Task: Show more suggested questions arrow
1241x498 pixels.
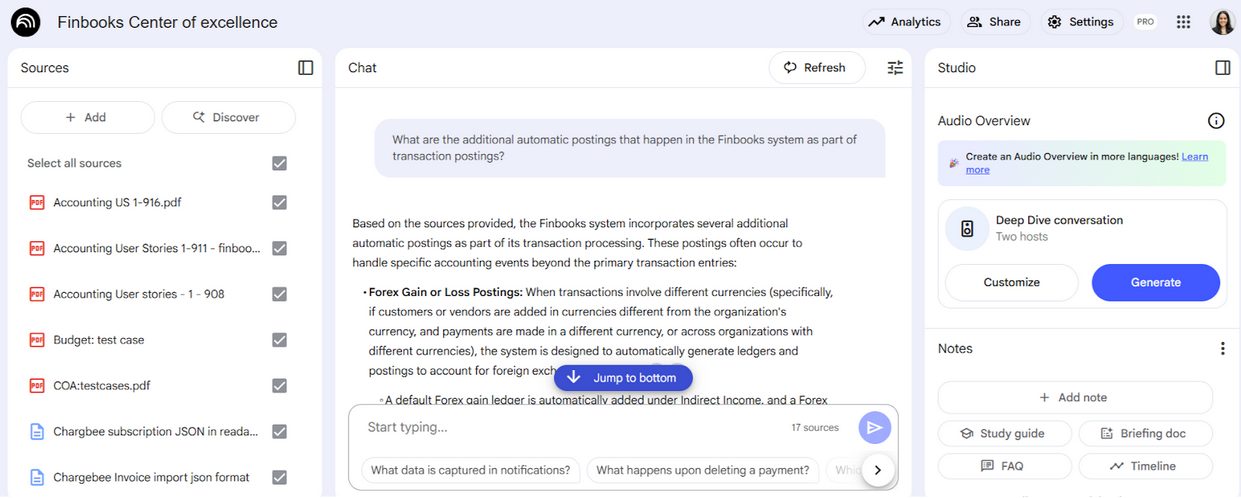Action: click(x=877, y=470)
